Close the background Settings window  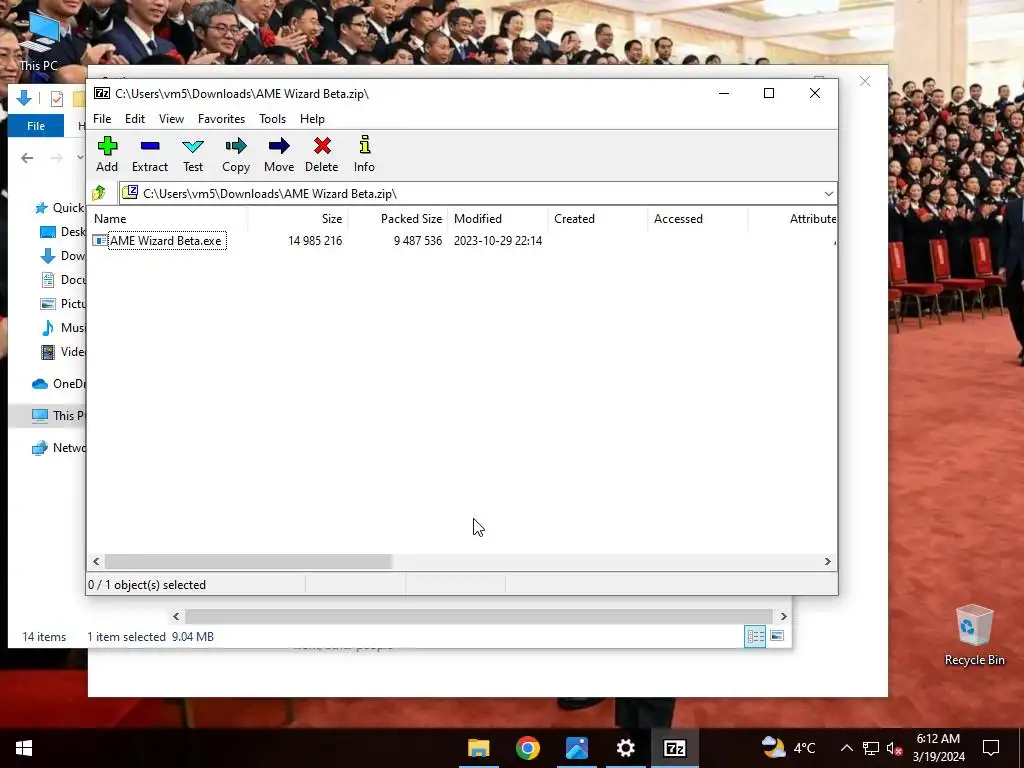[x=865, y=81]
